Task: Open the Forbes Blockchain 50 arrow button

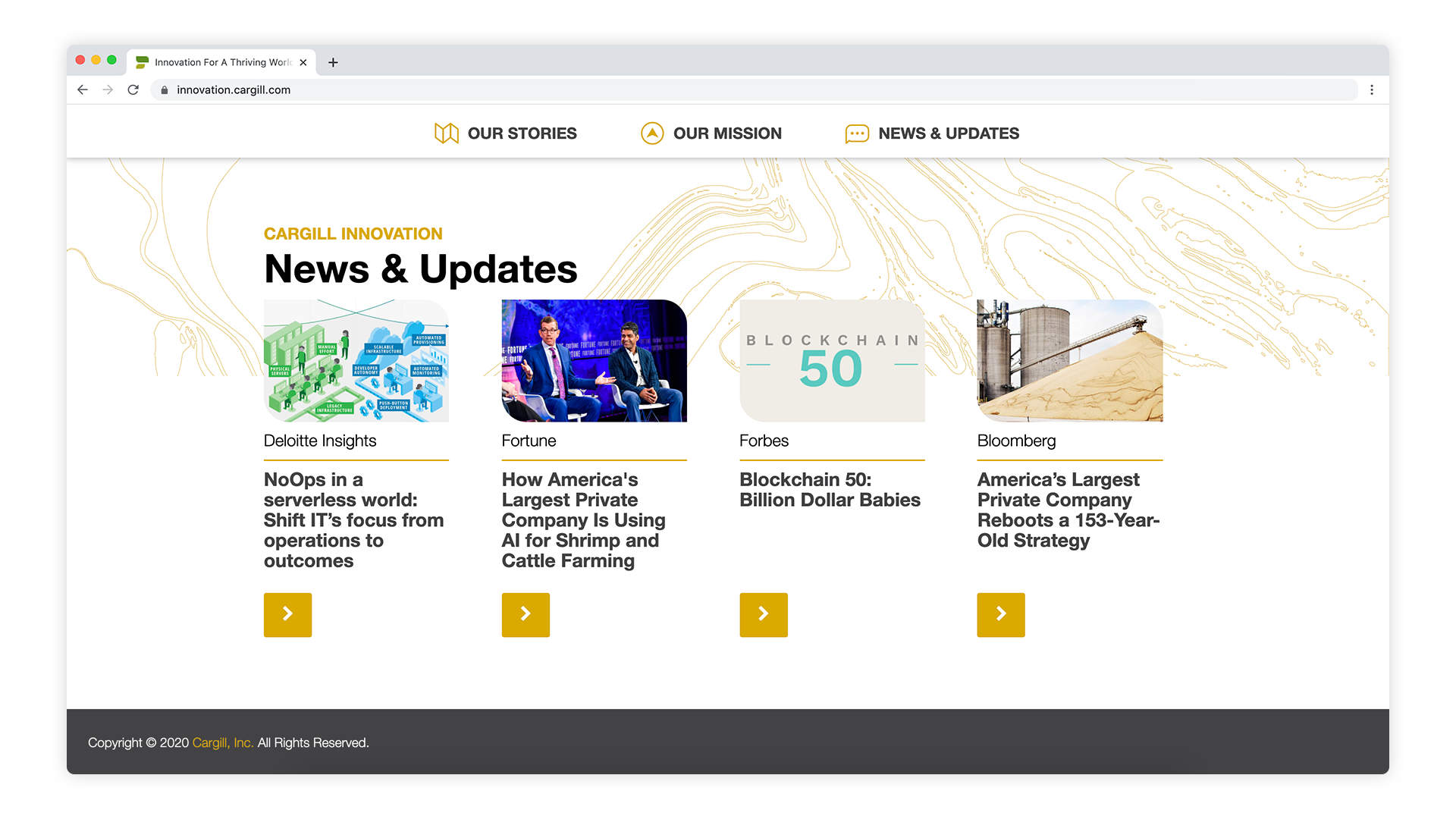Action: pyautogui.click(x=763, y=614)
